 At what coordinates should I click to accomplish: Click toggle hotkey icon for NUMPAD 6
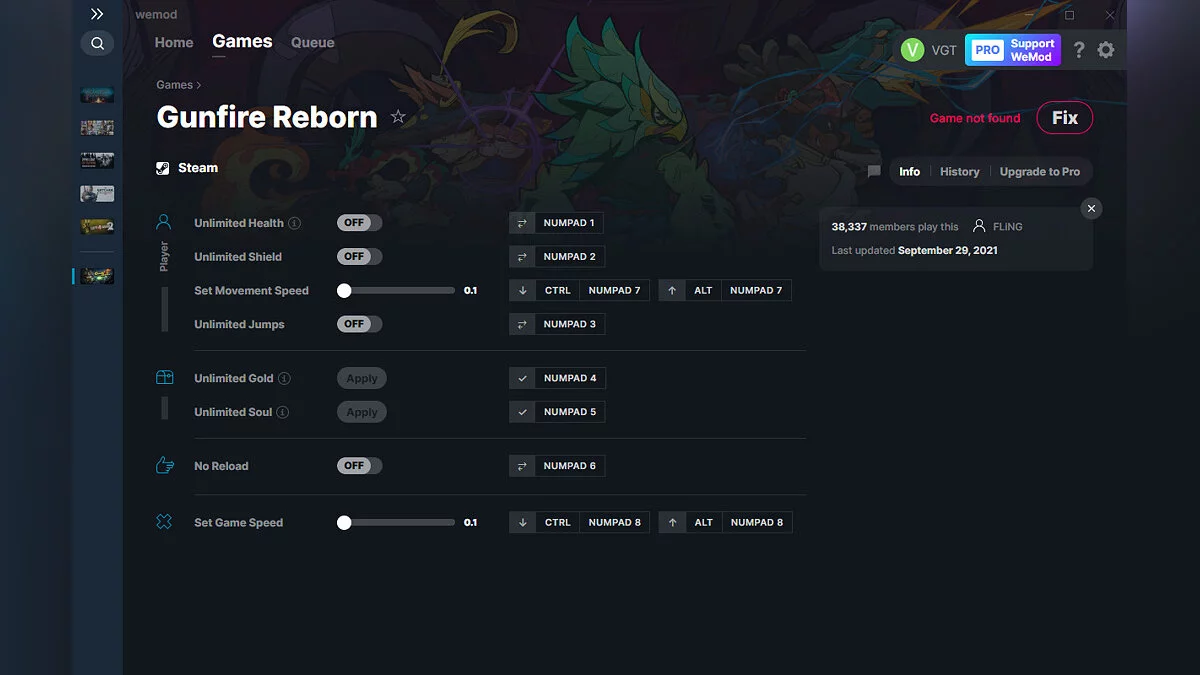522,466
